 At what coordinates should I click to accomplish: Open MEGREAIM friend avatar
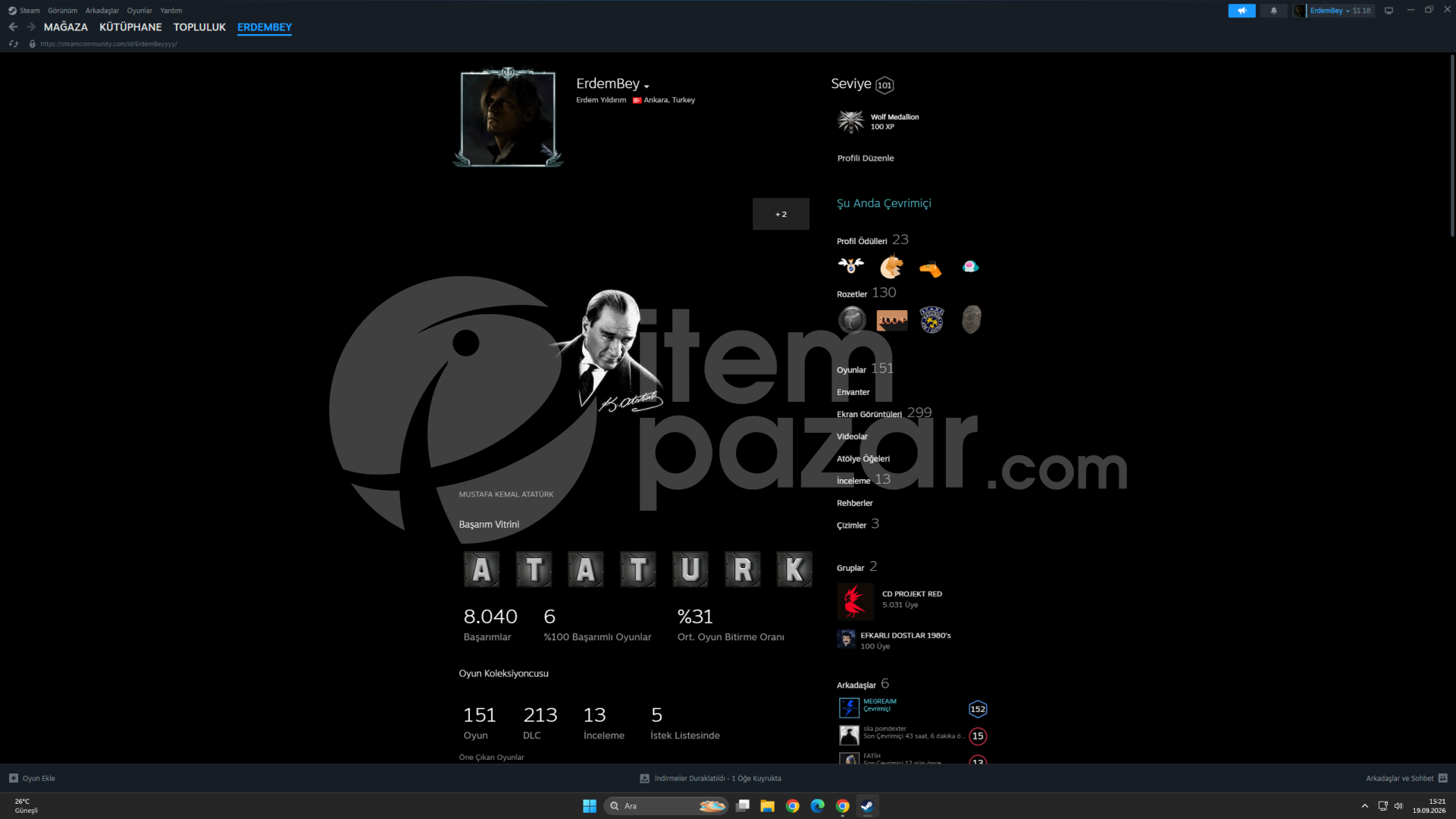(x=849, y=708)
